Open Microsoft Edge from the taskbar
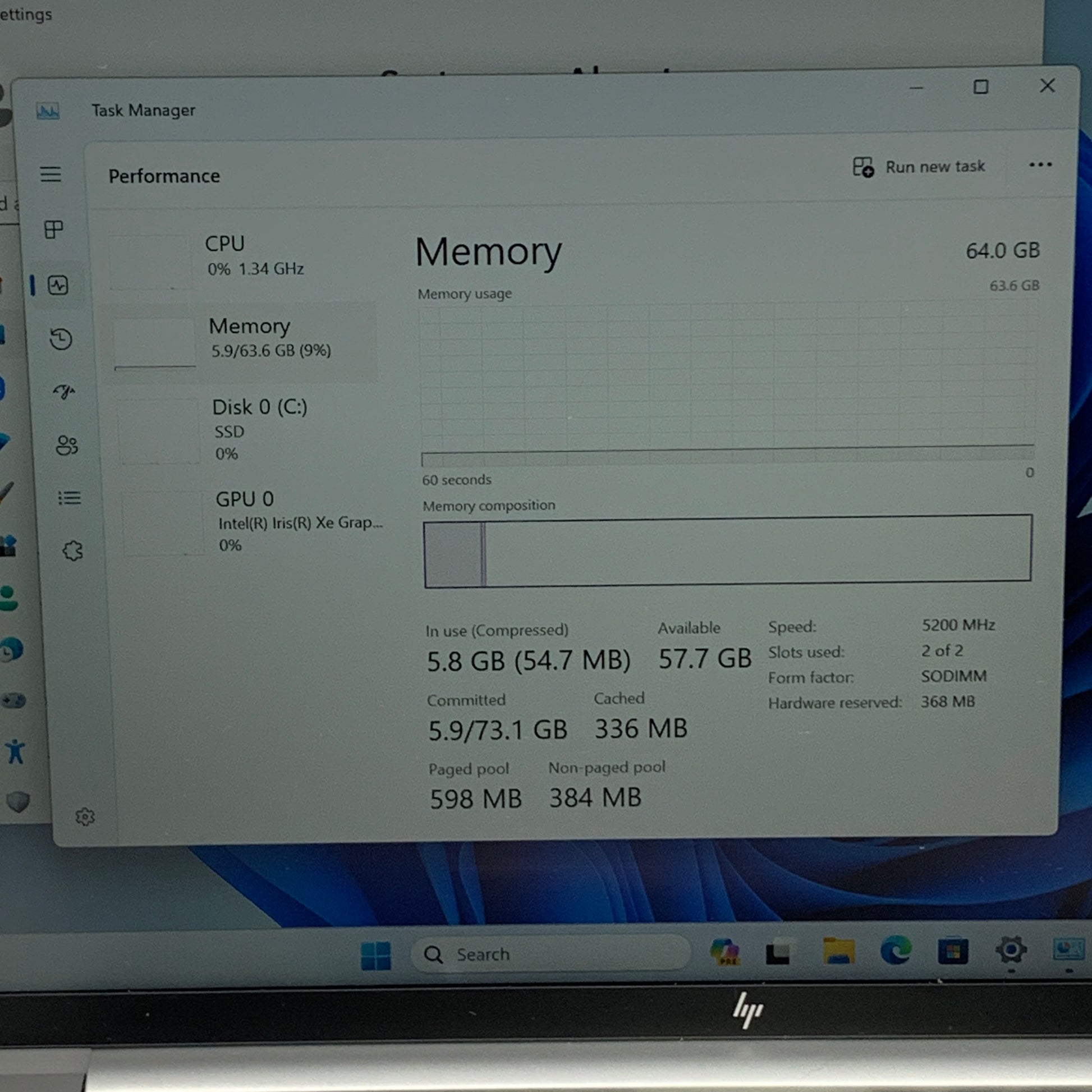 (896, 950)
